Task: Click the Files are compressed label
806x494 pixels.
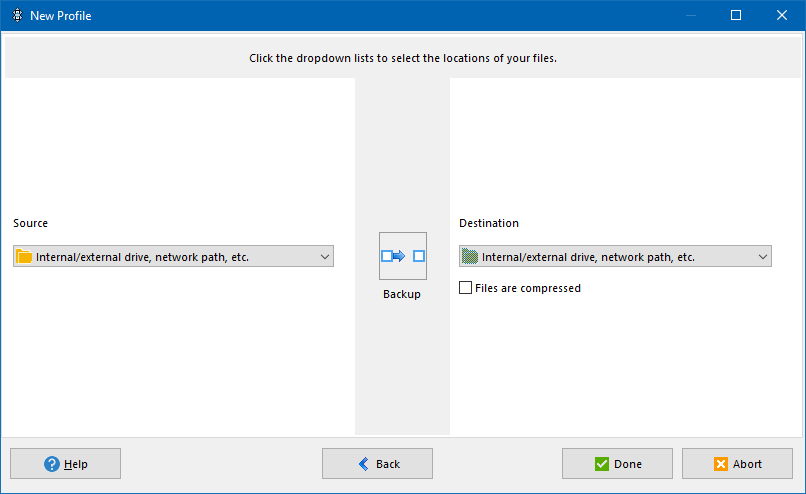Action: click(528, 288)
